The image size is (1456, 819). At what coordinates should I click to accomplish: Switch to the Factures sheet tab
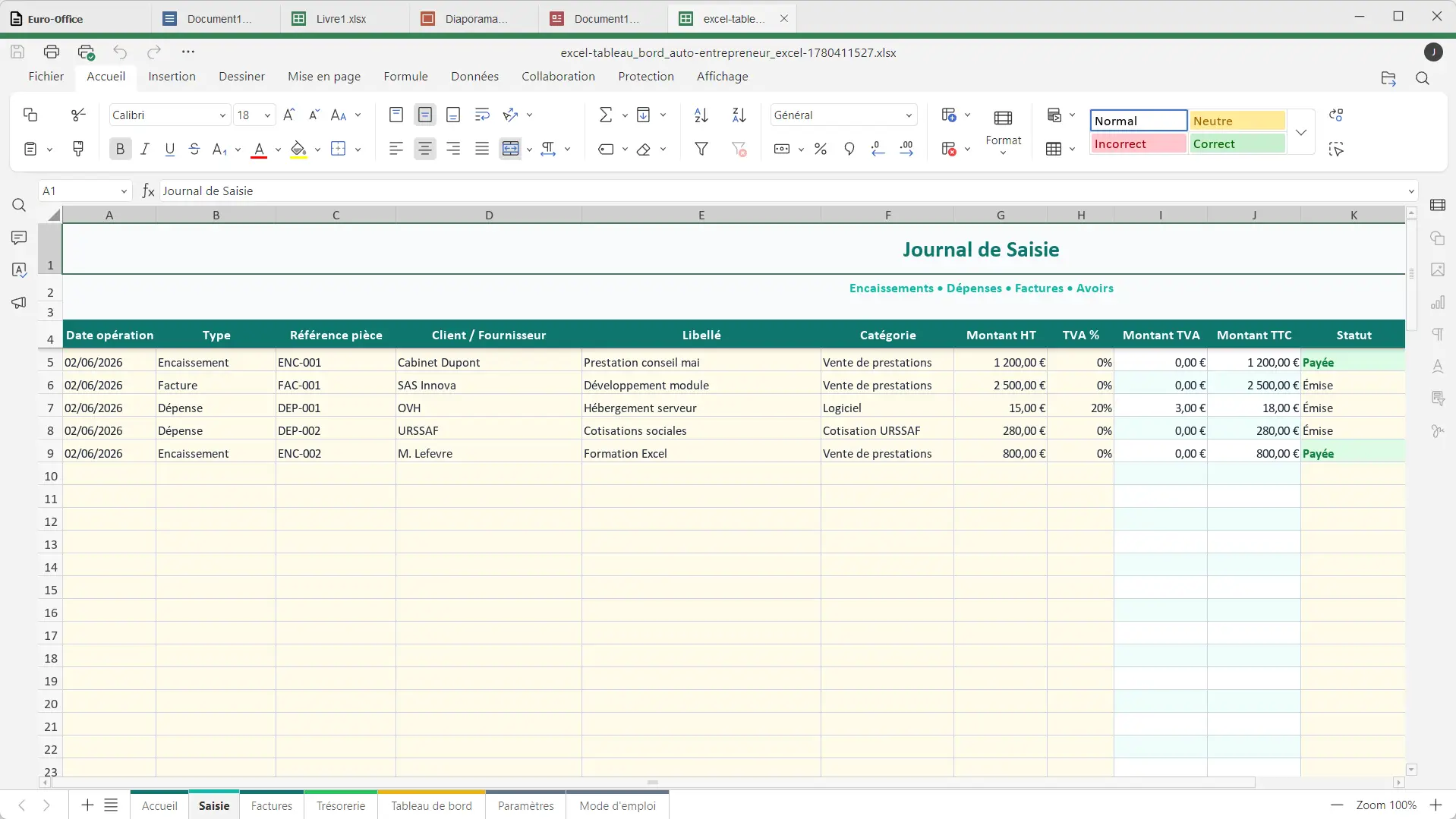[x=272, y=806]
